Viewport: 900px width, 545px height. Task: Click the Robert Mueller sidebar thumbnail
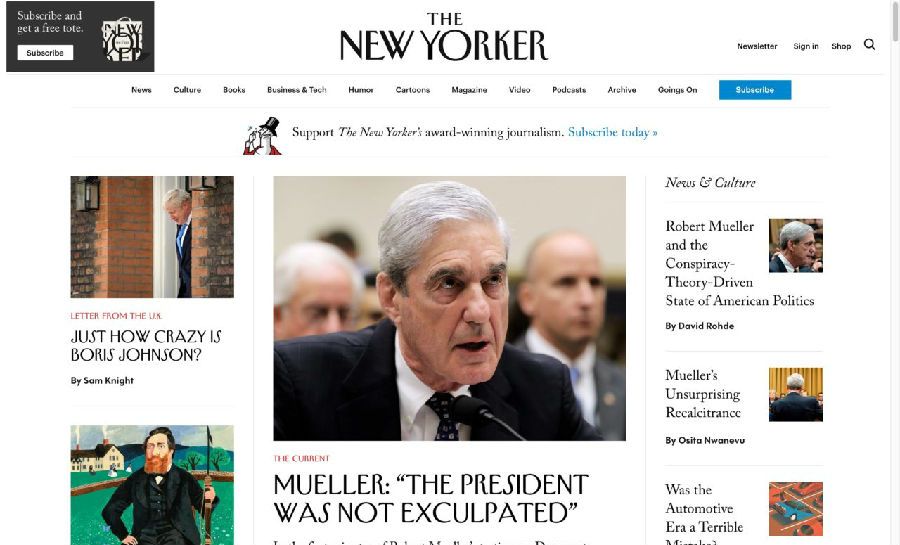(x=796, y=246)
